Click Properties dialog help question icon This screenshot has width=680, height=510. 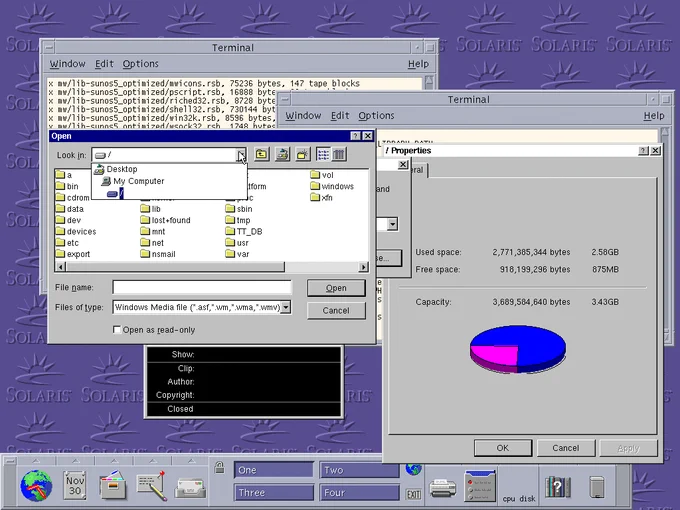[x=644, y=150]
